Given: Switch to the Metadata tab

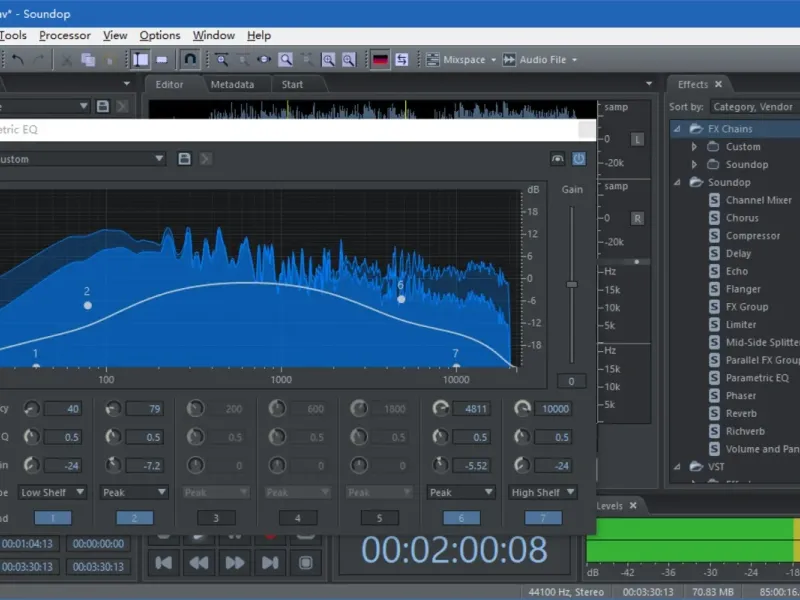Looking at the screenshot, I should click(x=232, y=85).
